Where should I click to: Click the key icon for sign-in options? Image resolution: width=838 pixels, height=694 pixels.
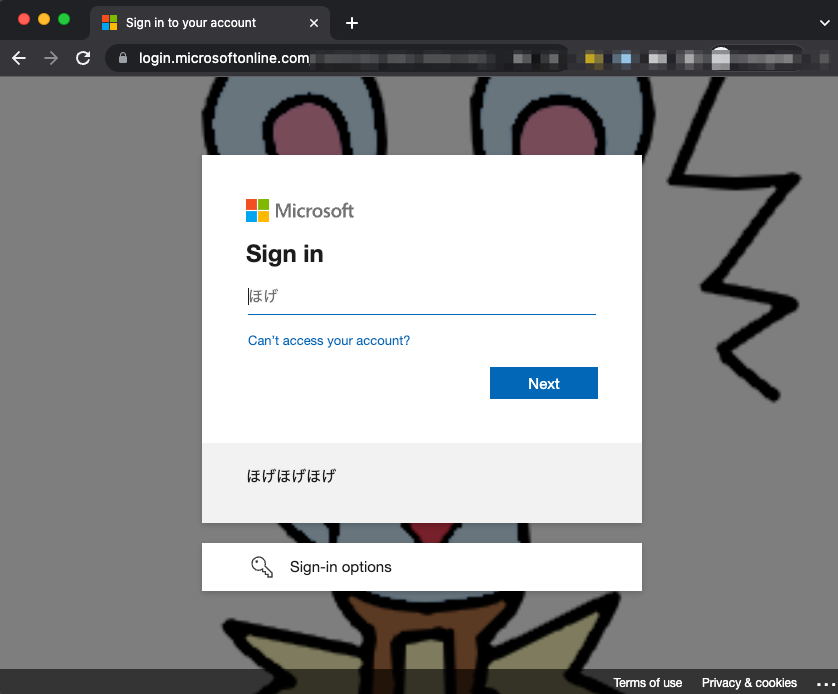coord(262,567)
